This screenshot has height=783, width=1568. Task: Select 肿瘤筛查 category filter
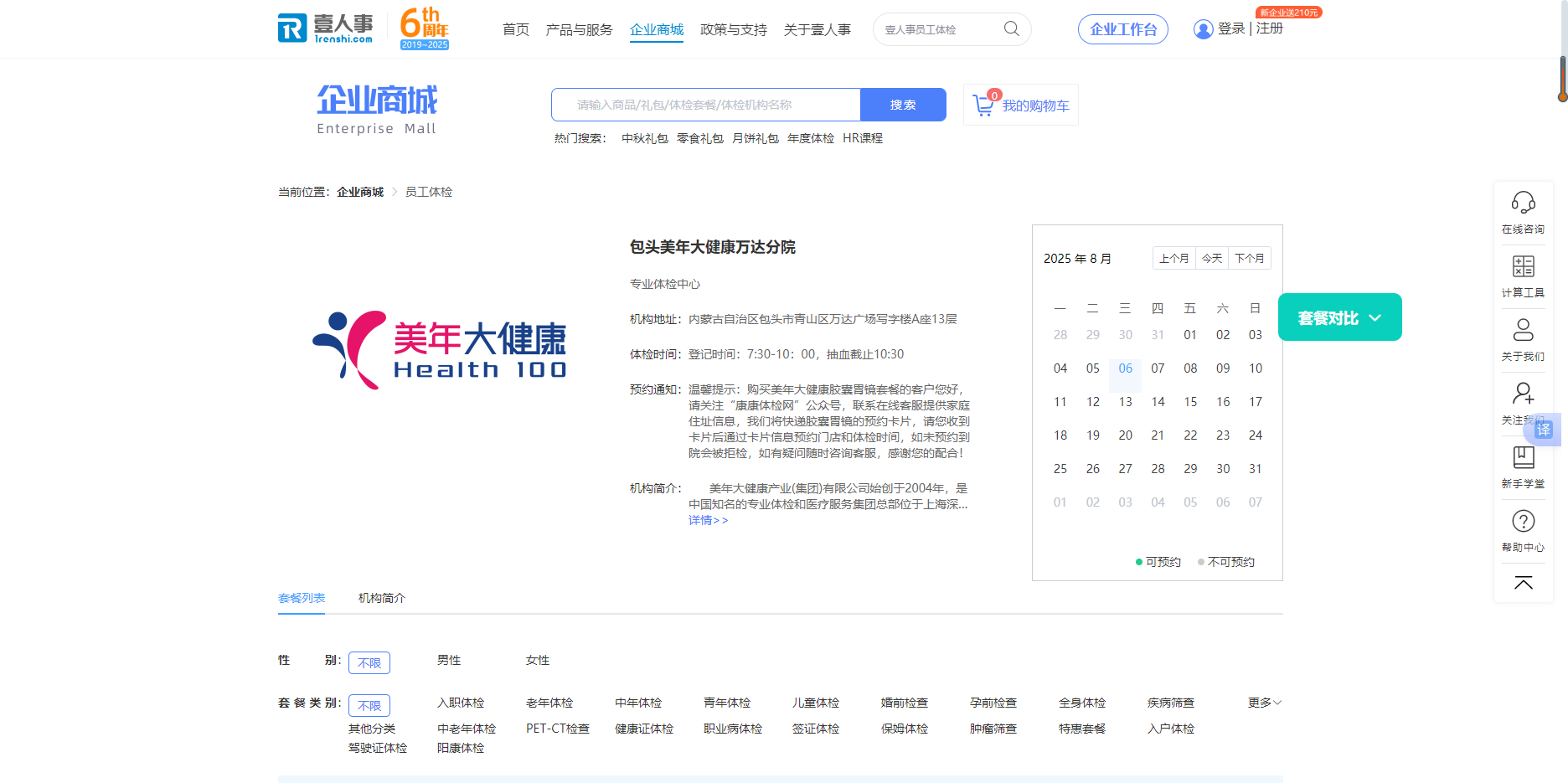click(993, 729)
